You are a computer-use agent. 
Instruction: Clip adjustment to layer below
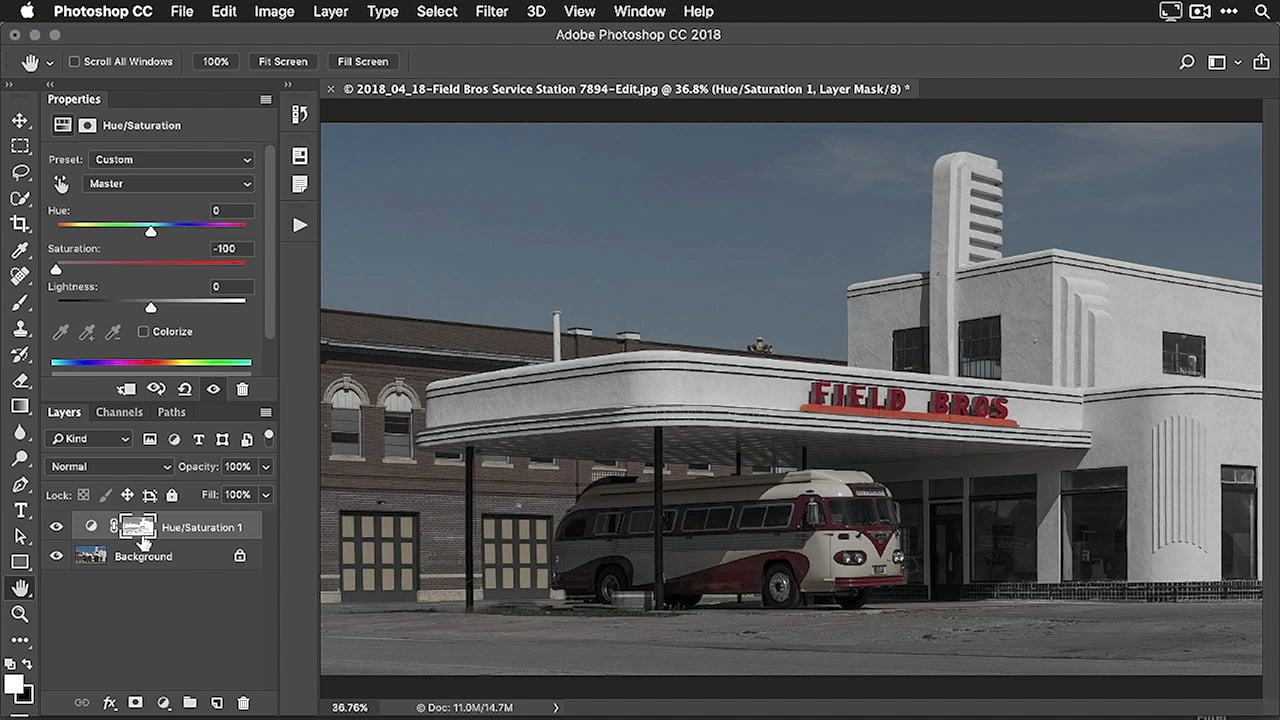126,389
